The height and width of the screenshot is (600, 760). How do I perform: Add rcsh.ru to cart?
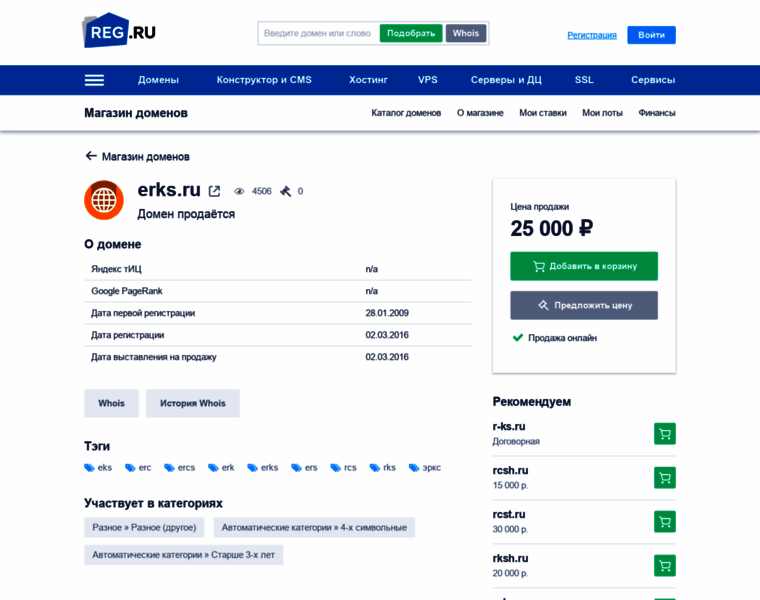(665, 478)
